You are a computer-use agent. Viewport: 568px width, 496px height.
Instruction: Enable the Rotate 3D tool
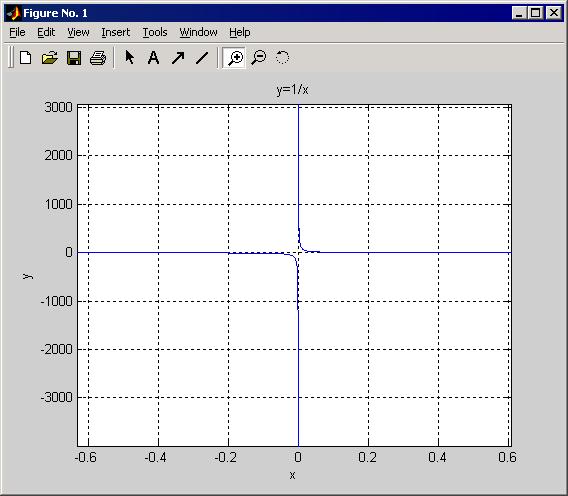[x=282, y=58]
